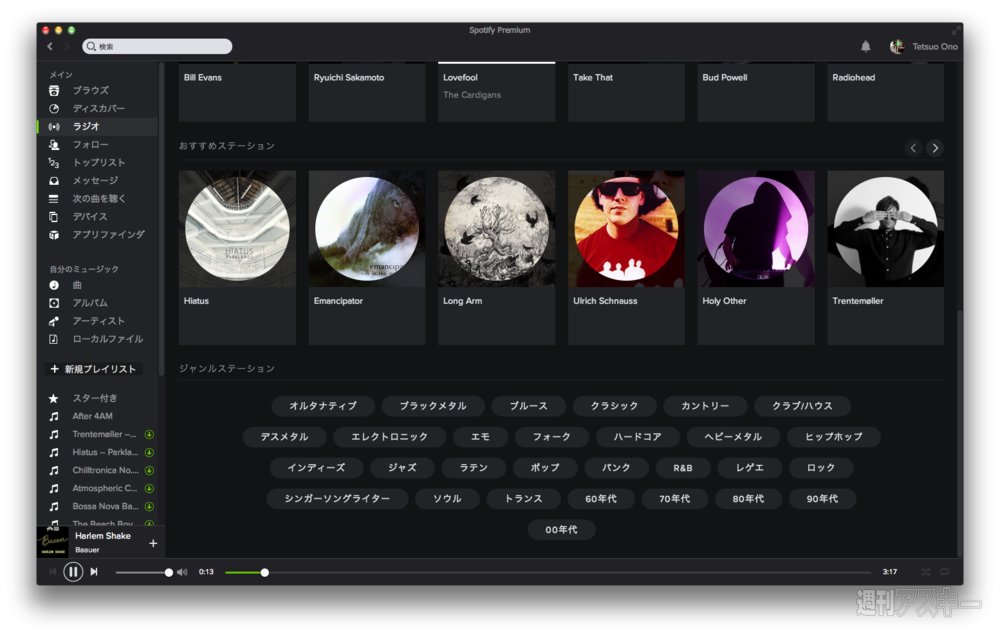1000x636 pixels.
Task: Open Artists (アーティスト) in your music
Action: pos(98,321)
